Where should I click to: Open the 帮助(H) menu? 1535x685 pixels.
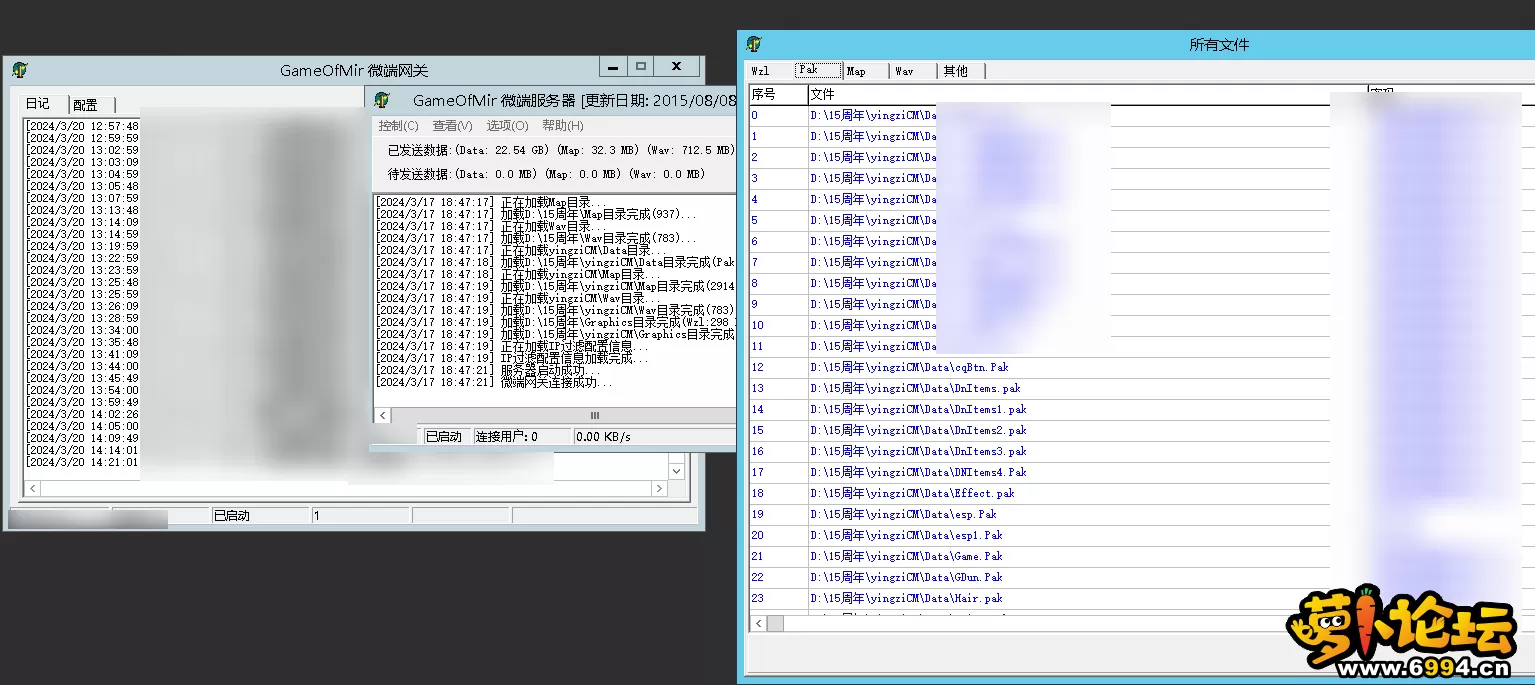562,126
